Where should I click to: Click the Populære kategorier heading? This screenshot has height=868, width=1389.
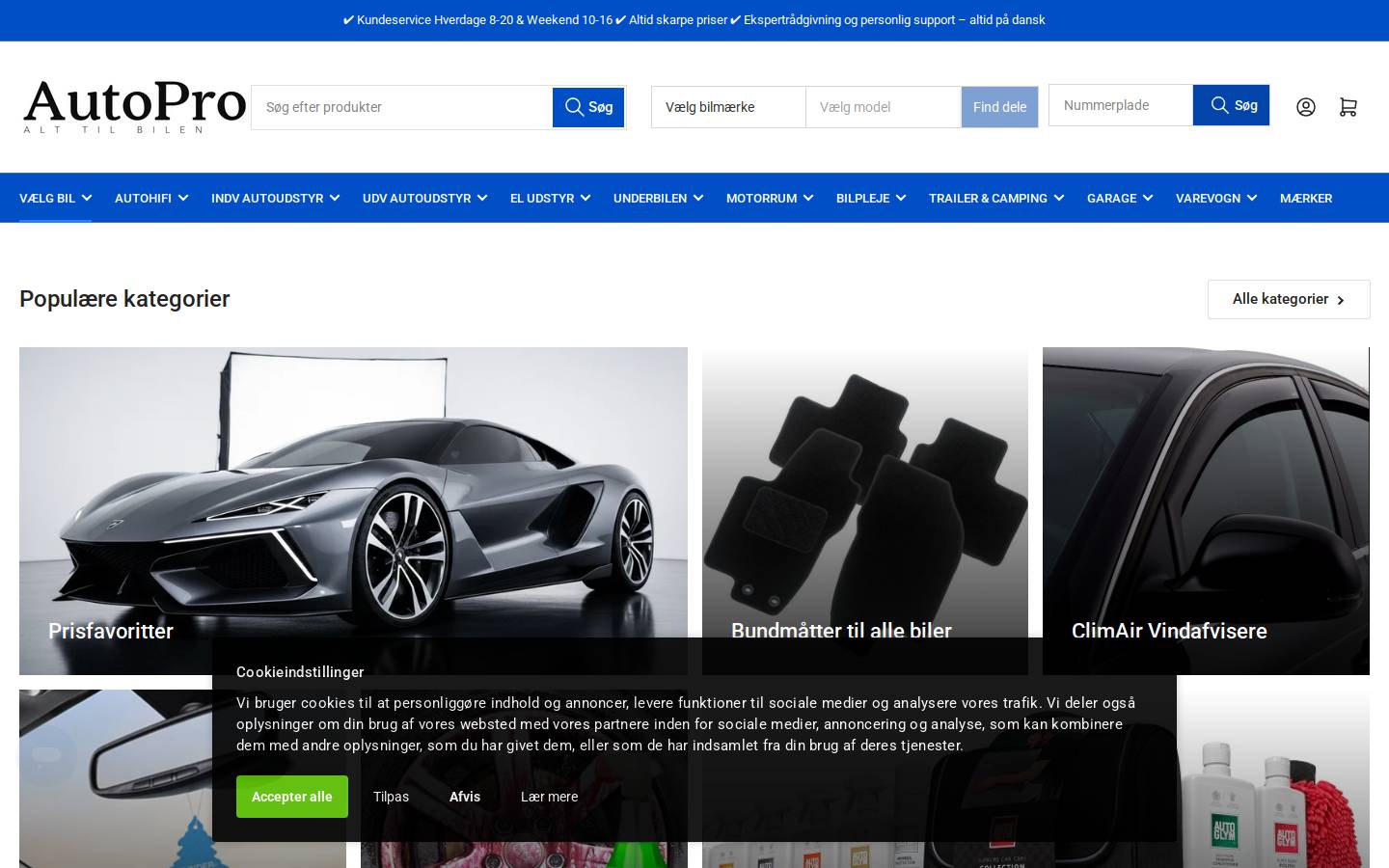coord(124,299)
